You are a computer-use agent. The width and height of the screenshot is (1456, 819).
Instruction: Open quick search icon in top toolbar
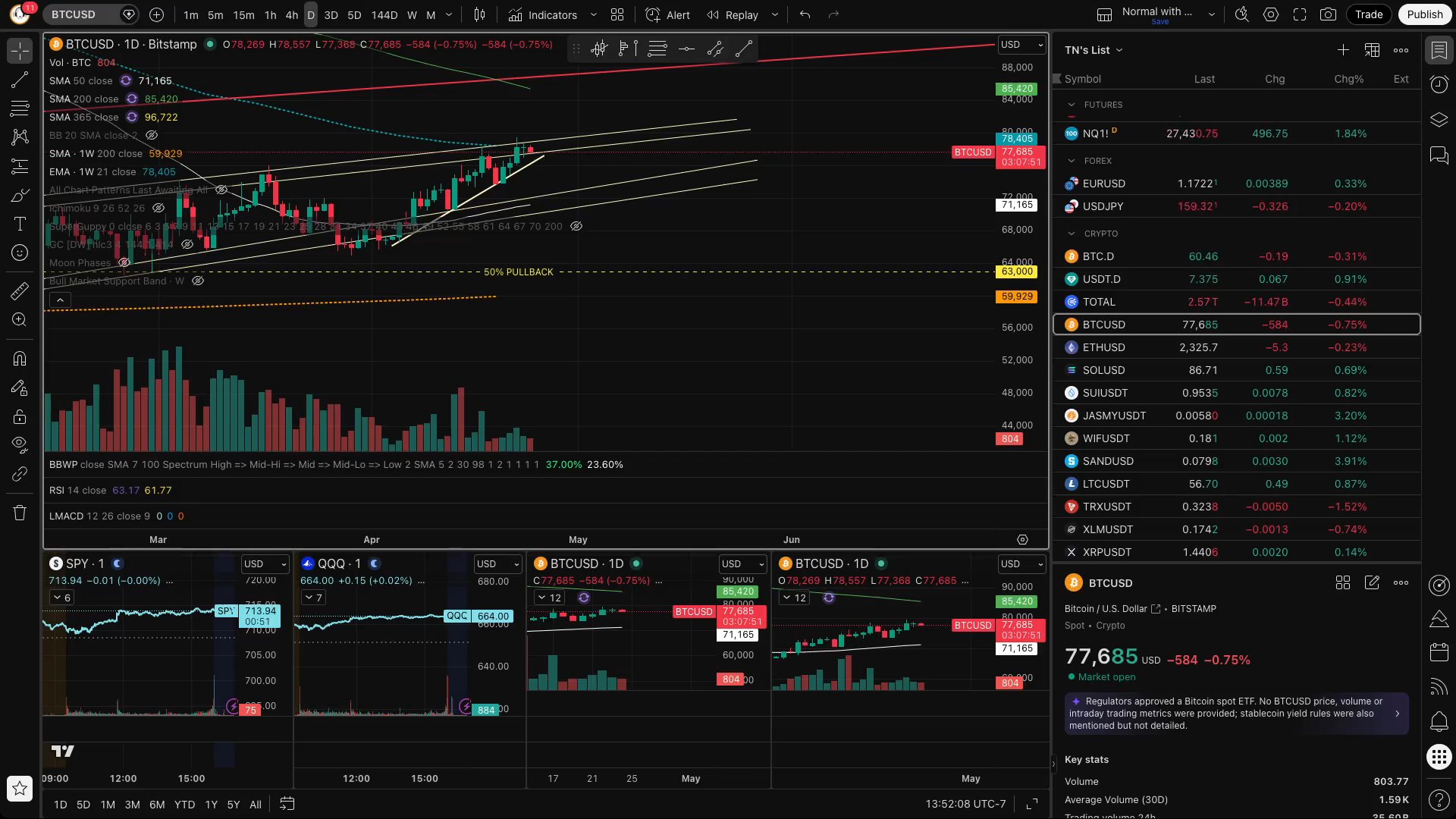point(1242,14)
